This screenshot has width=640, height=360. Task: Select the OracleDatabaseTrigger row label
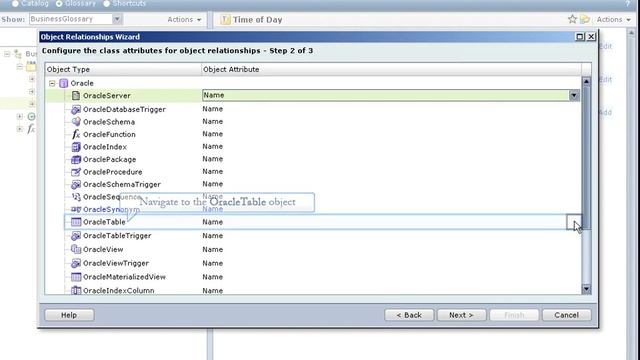pos(124,109)
